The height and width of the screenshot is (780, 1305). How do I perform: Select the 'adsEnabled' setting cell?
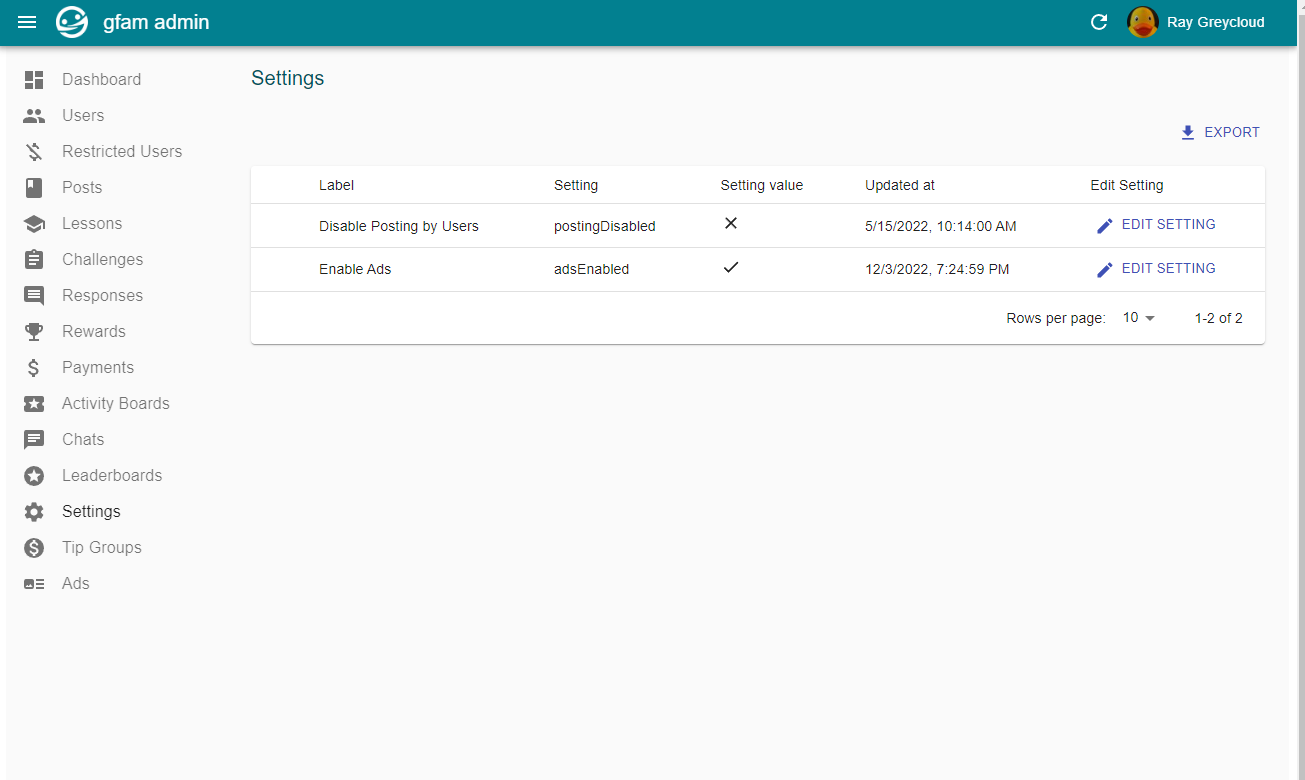click(592, 269)
